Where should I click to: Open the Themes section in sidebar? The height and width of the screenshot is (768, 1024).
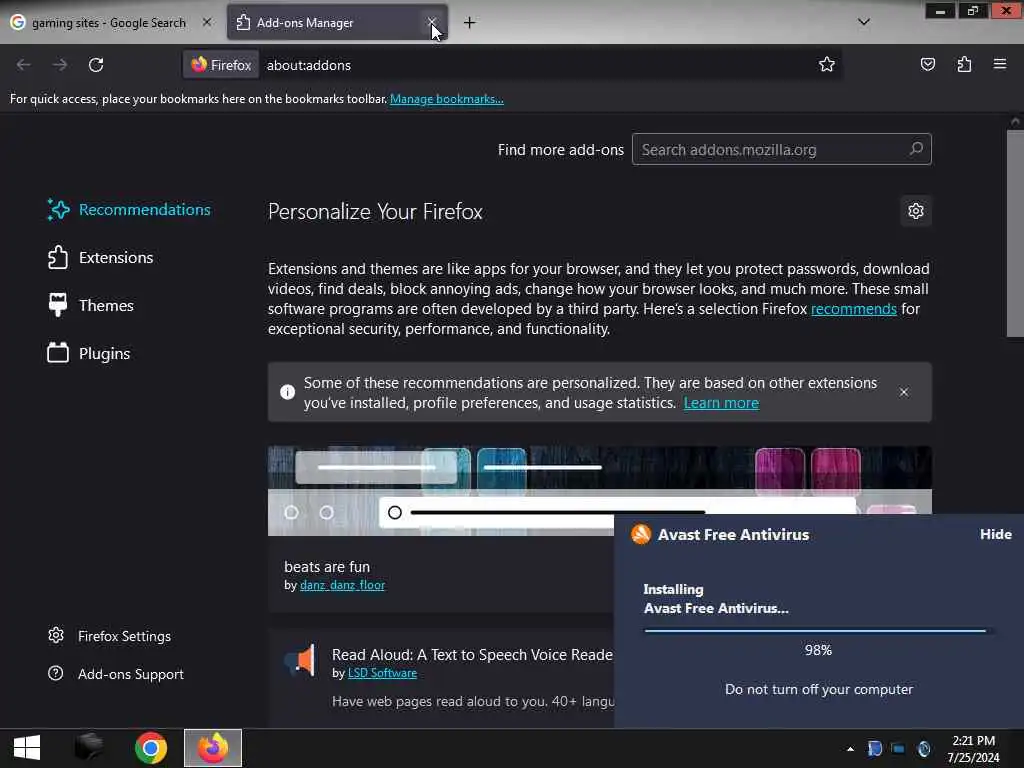pos(90,305)
